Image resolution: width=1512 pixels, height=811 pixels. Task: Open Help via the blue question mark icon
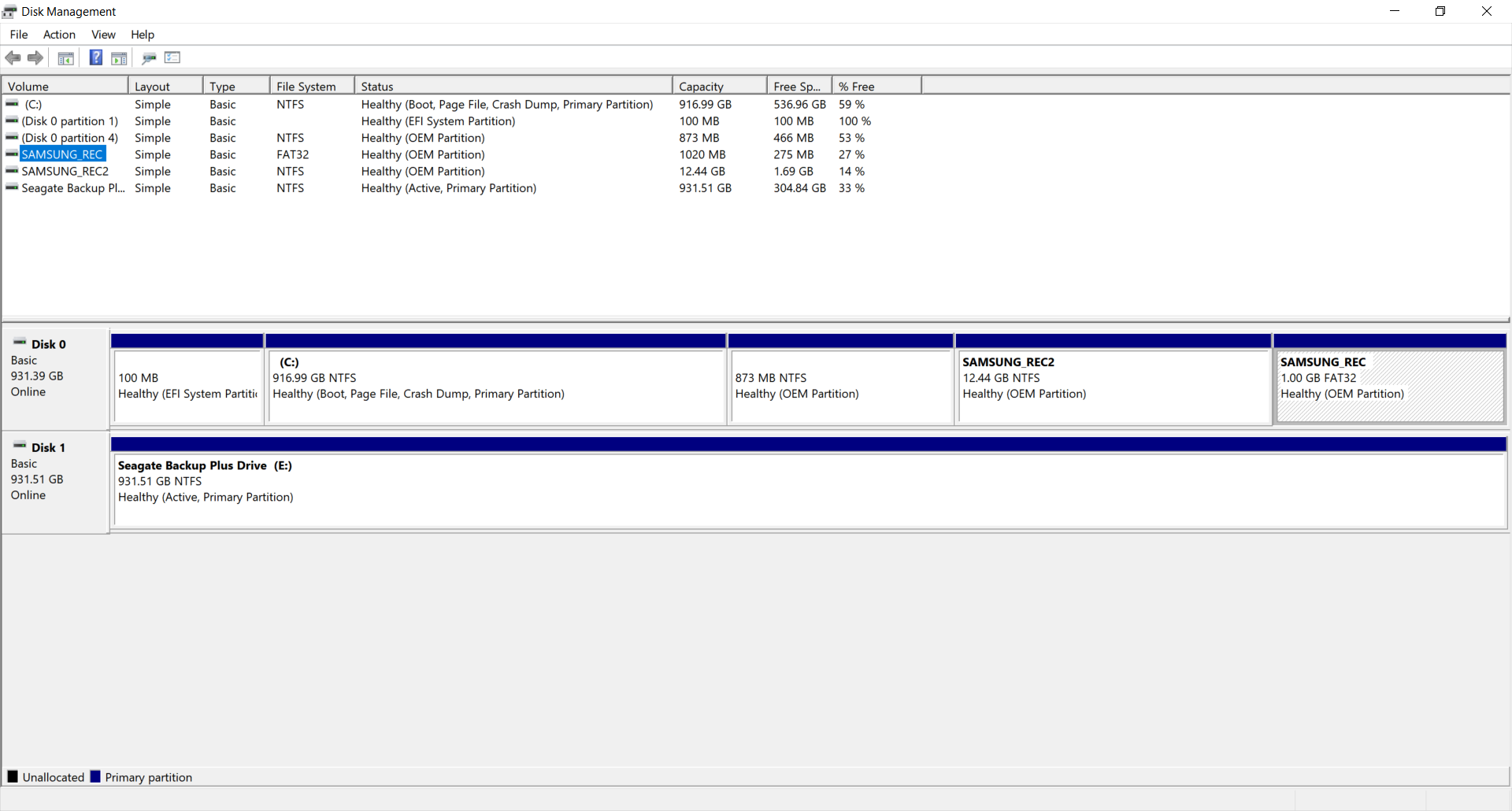pyautogui.click(x=96, y=57)
